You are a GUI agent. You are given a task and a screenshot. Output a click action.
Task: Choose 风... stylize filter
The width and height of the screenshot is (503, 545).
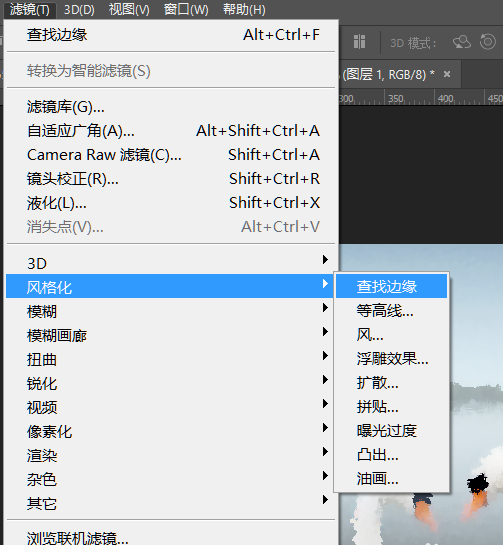[x=391, y=334]
